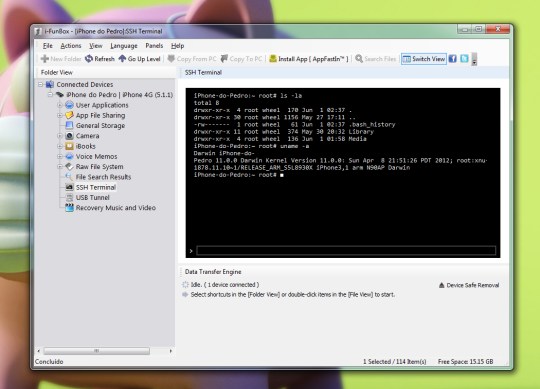The image size is (540, 389).
Task: Click folder view right scroll arrow
Action: click(171, 351)
